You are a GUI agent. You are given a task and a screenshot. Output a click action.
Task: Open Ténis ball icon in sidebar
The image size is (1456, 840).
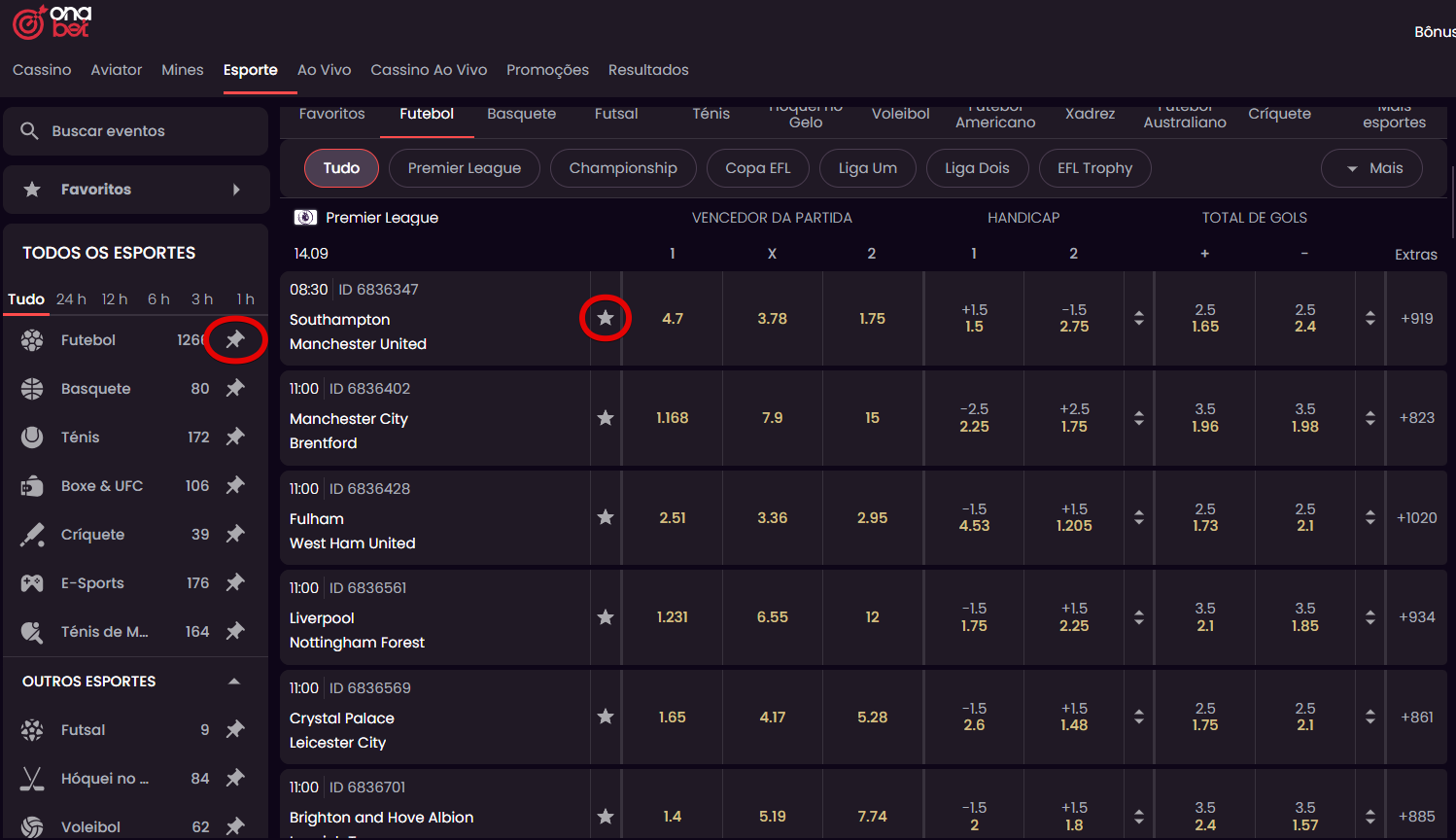[32, 437]
